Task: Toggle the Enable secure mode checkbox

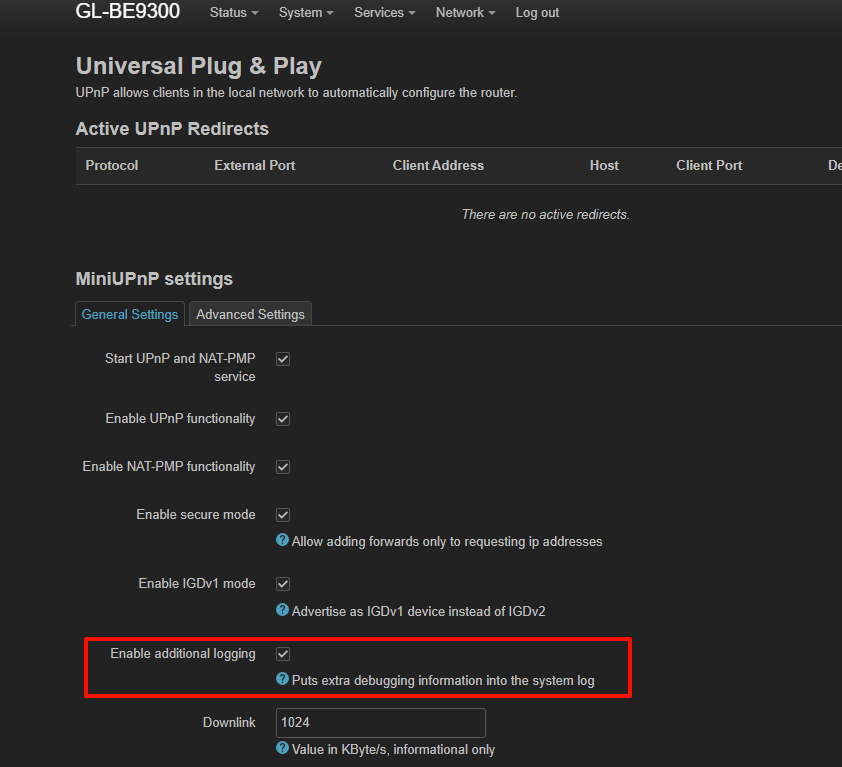Action: (283, 515)
